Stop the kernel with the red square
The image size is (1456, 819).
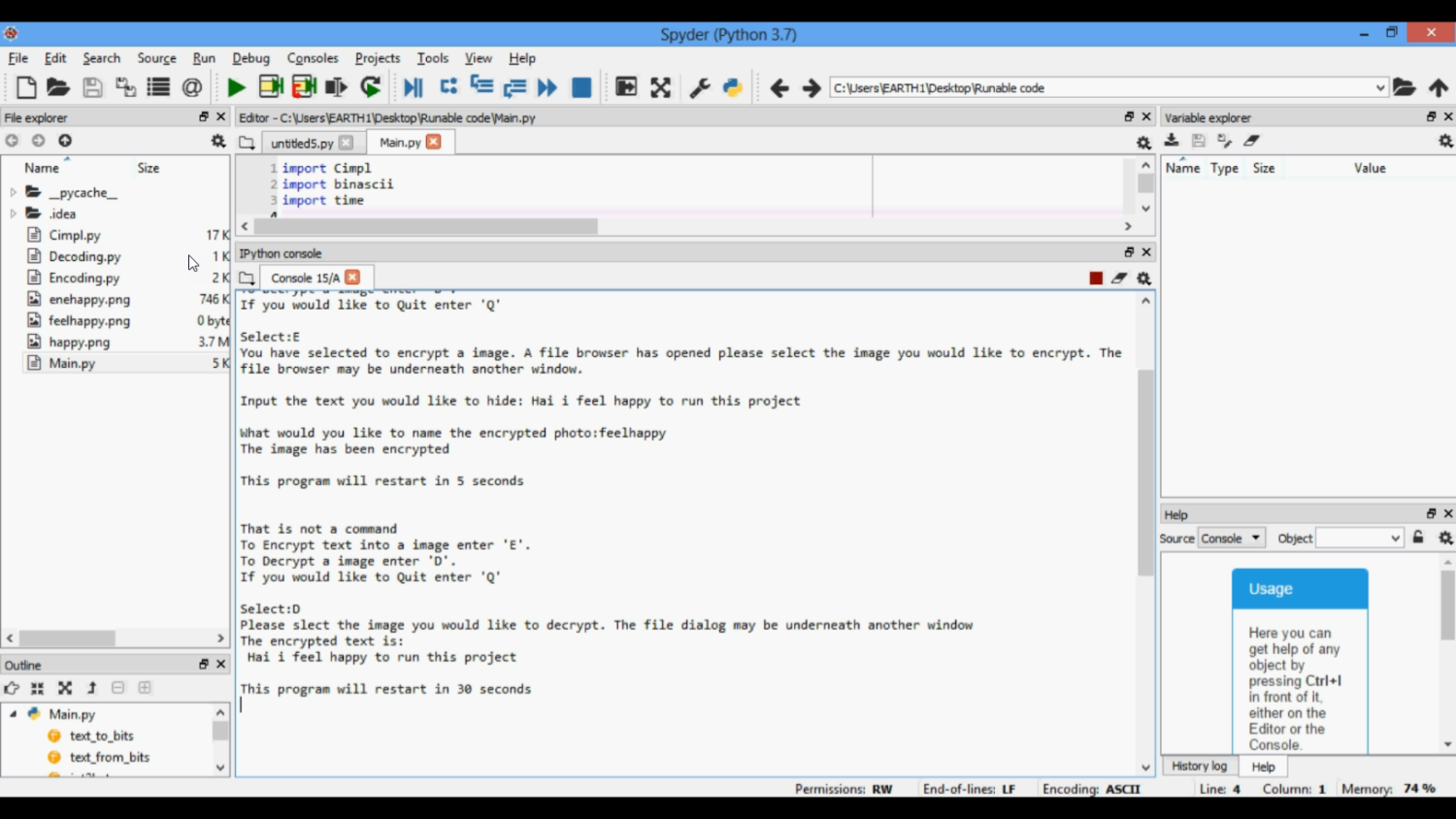(1096, 278)
